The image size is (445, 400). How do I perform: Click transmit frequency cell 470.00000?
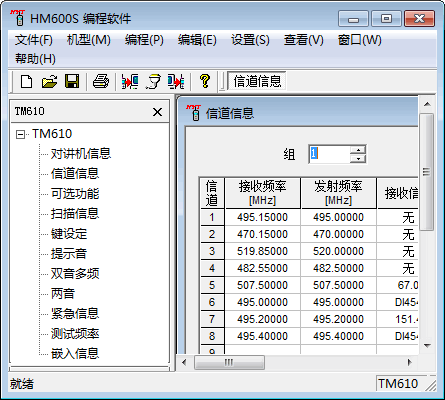339,234
